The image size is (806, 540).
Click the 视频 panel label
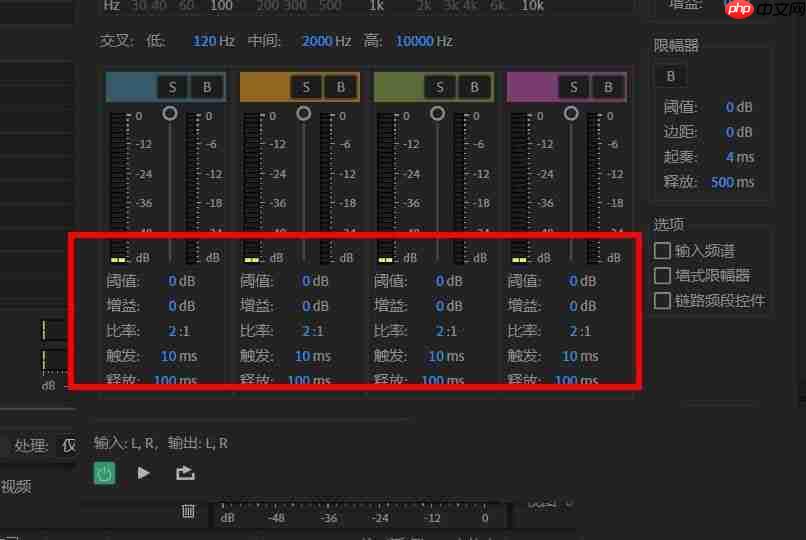tap(16, 487)
